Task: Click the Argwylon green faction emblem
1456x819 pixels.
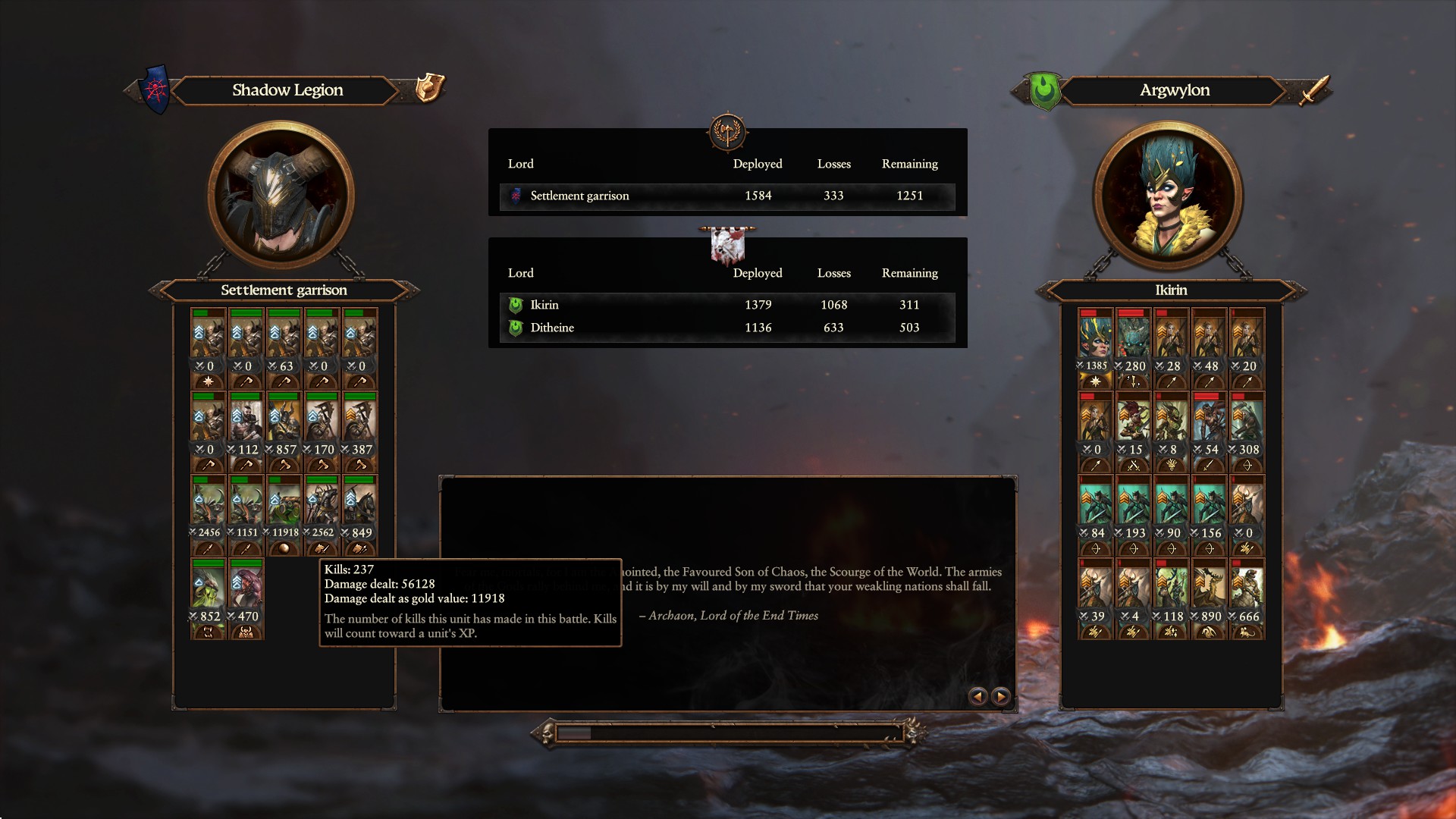Action: click(1044, 90)
